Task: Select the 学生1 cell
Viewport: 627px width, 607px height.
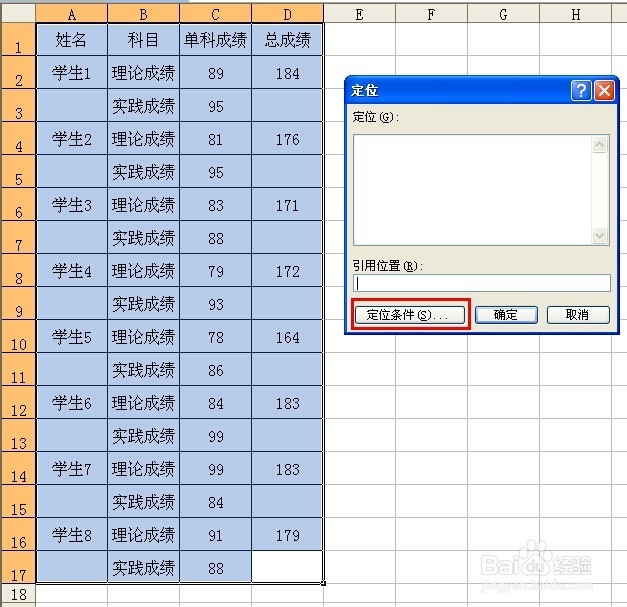Action: (x=72, y=72)
